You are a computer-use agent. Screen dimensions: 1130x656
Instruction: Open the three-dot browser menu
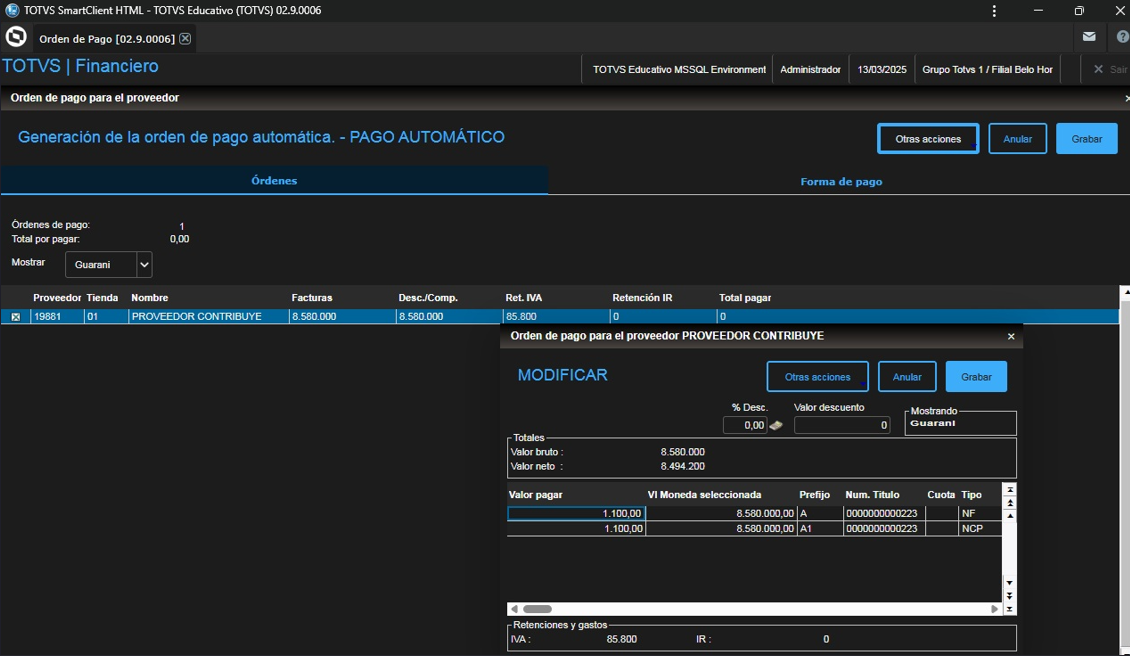click(x=994, y=11)
